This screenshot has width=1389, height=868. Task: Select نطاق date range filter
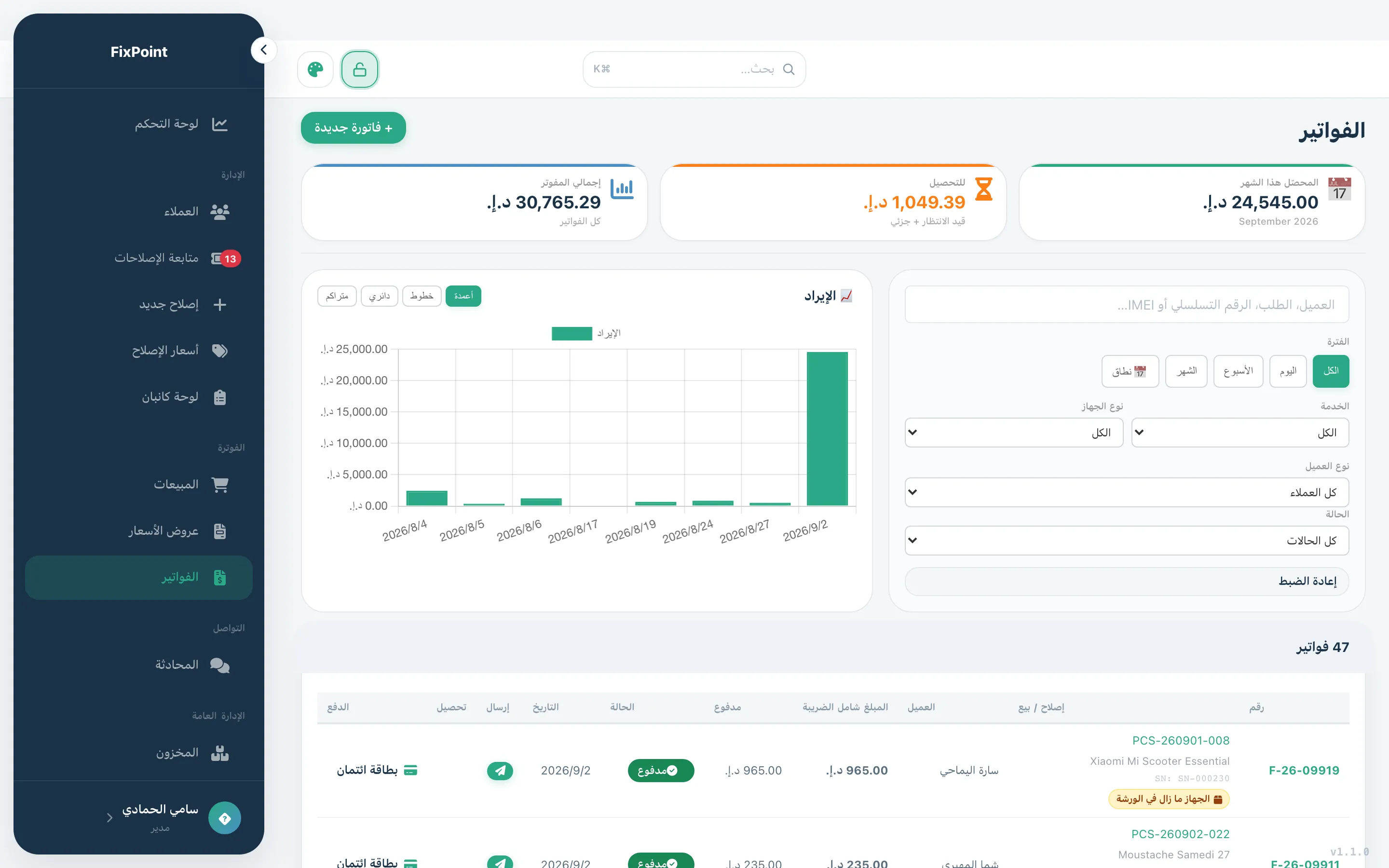tap(1130, 371)
